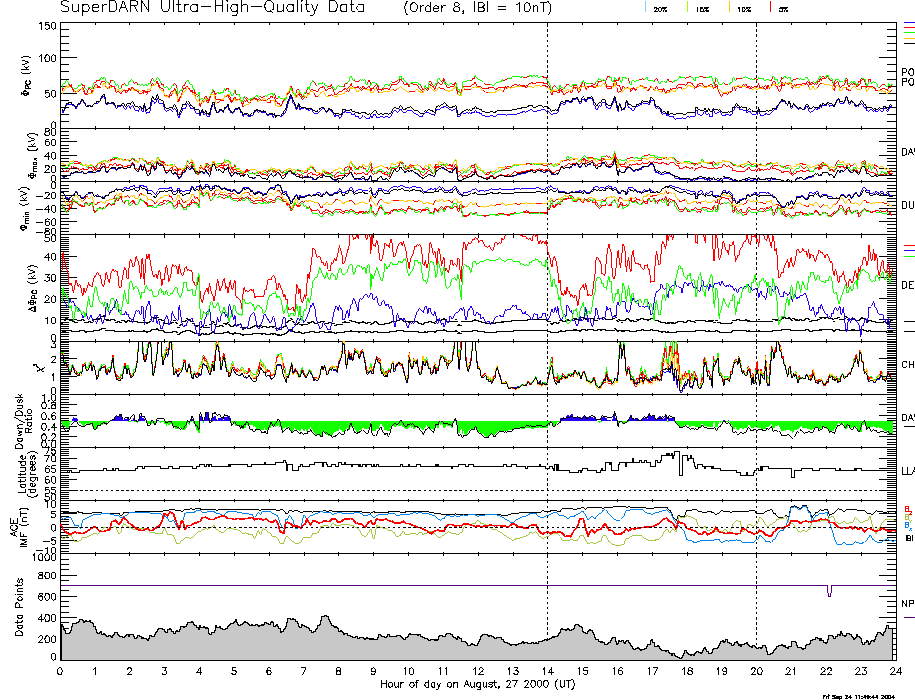Click the 'Hour of day' x-axis label
The height and width of the screenshot is (700, 915).
coord(477,686)
